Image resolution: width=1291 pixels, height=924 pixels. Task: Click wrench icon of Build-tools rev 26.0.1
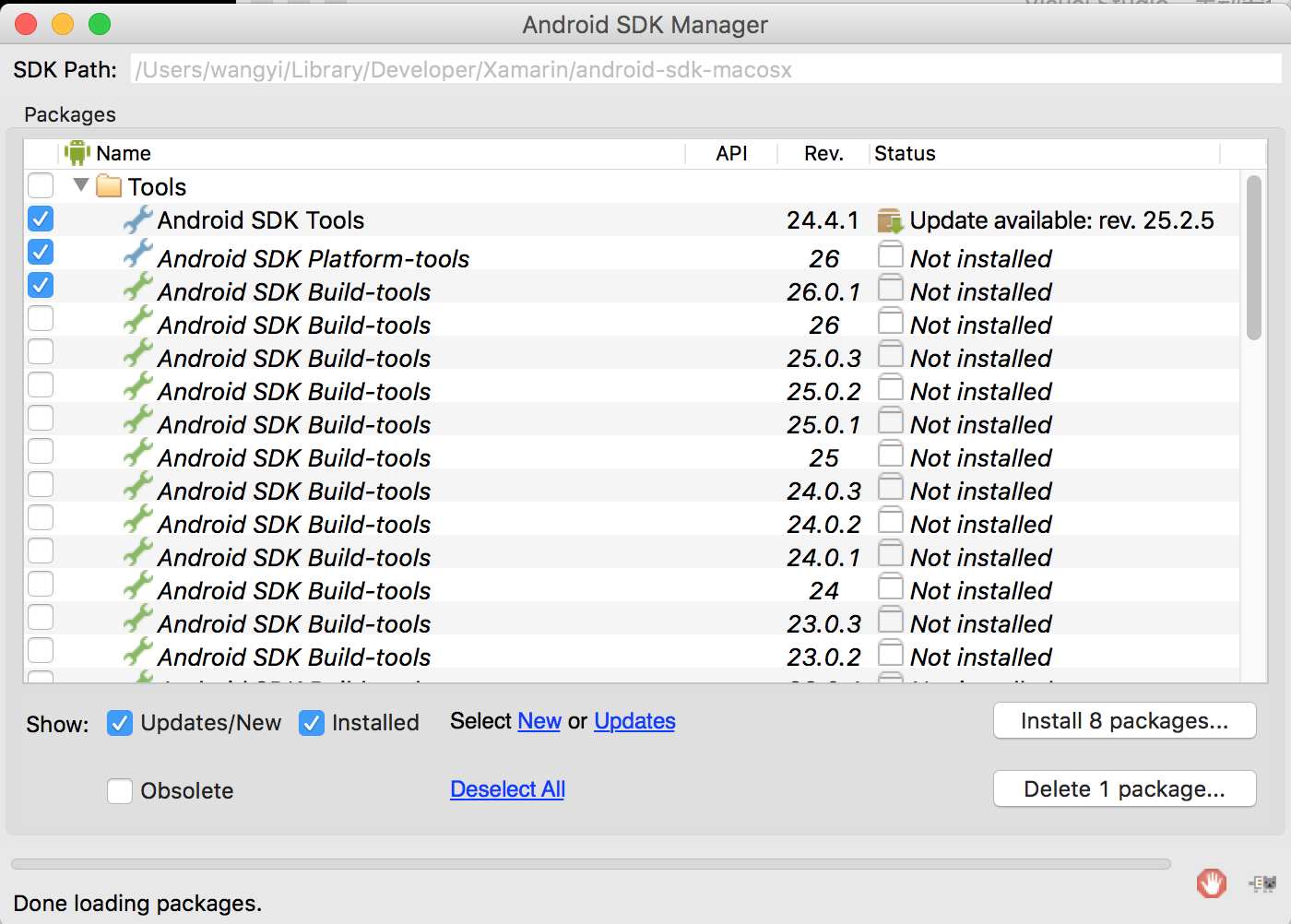point(138,287)
